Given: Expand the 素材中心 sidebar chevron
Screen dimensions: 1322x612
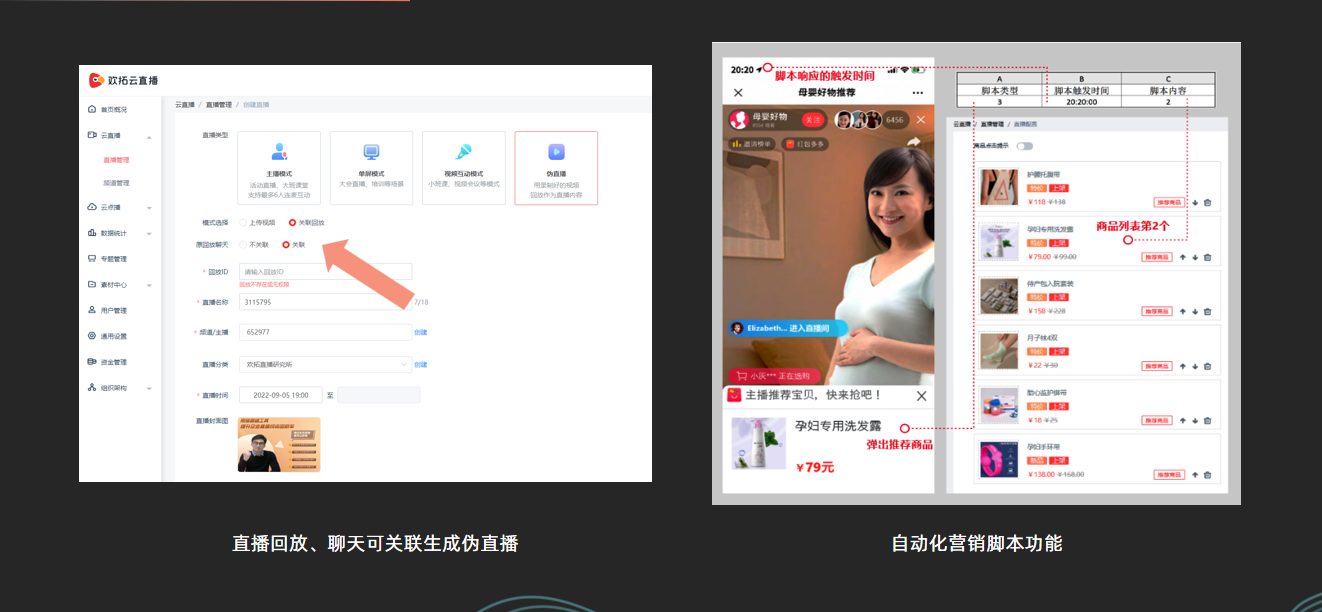Looking at the screenshot, I should (149, 285).
